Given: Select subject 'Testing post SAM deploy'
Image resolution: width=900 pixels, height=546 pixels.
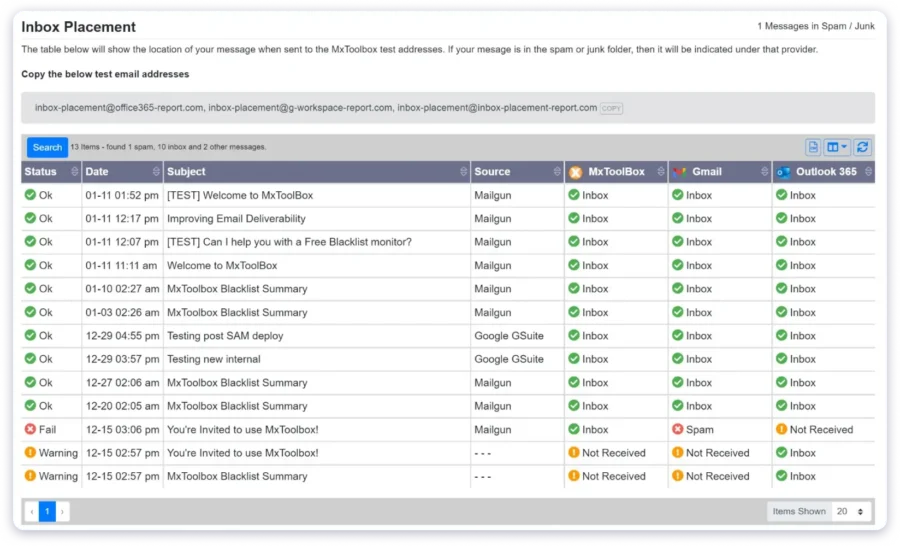Looking at the screenshot, I should click(225, 336).
